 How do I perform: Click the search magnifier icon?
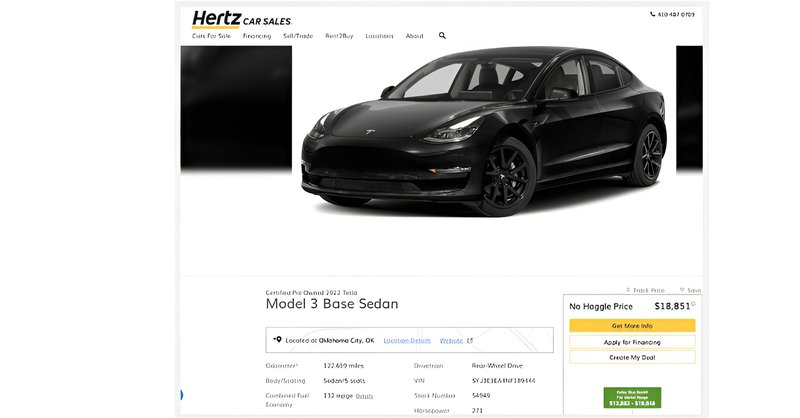[x=442, y=35]
